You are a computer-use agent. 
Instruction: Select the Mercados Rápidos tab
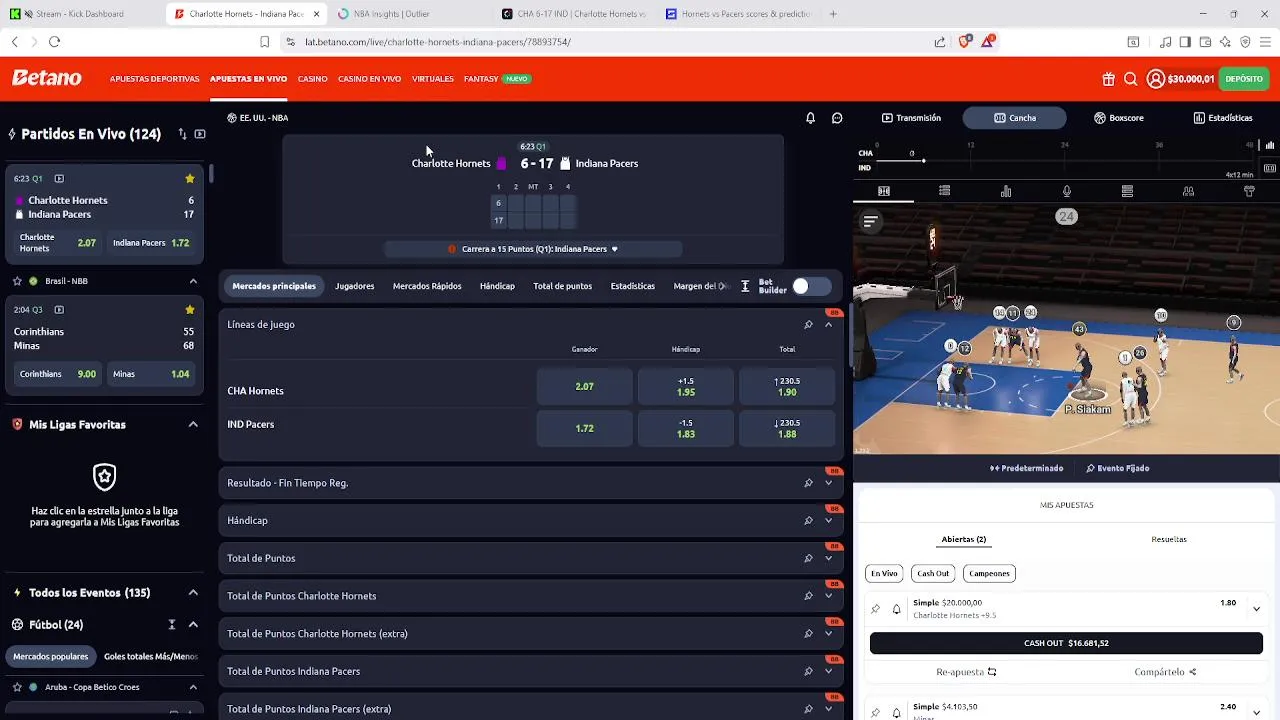click(x=427, y=286)
